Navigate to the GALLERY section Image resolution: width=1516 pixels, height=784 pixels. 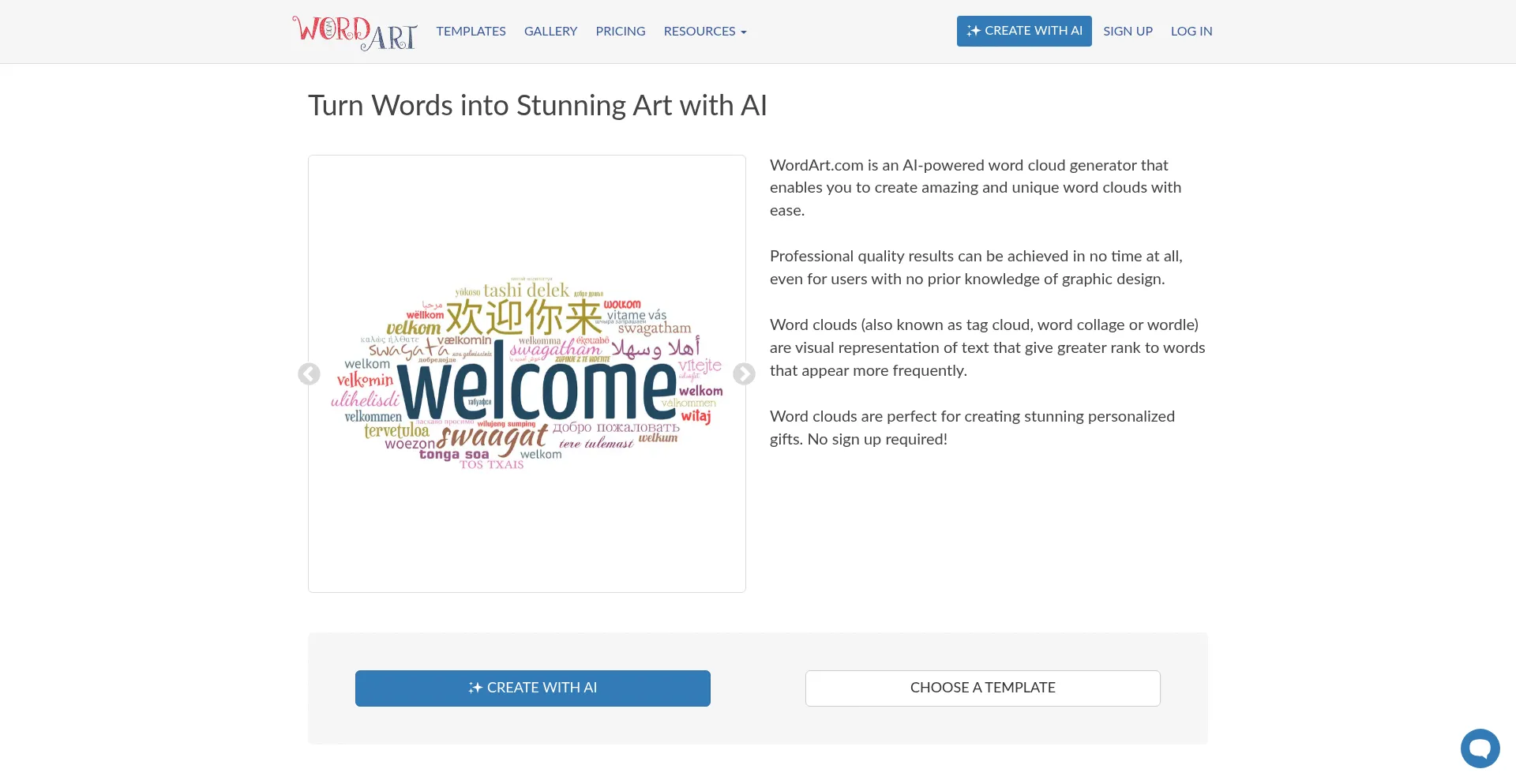(550, 32)
